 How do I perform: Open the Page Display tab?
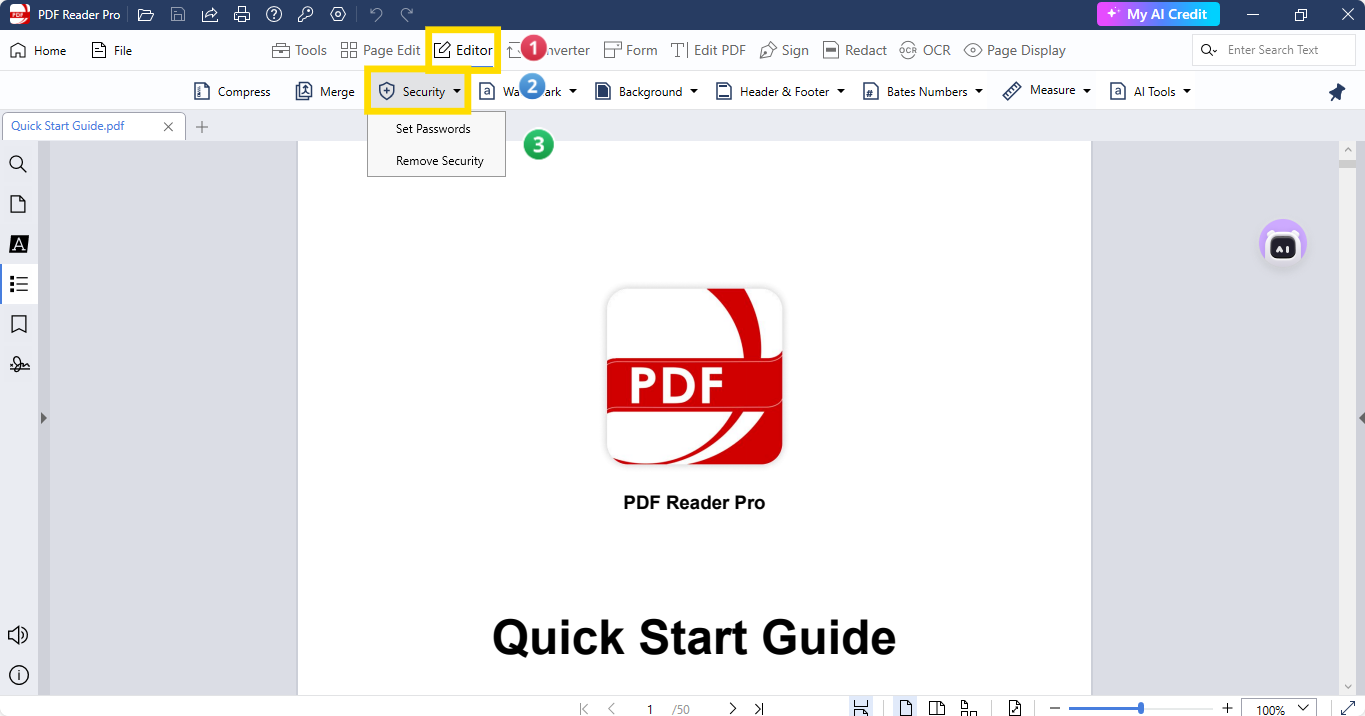(1015, 50)
